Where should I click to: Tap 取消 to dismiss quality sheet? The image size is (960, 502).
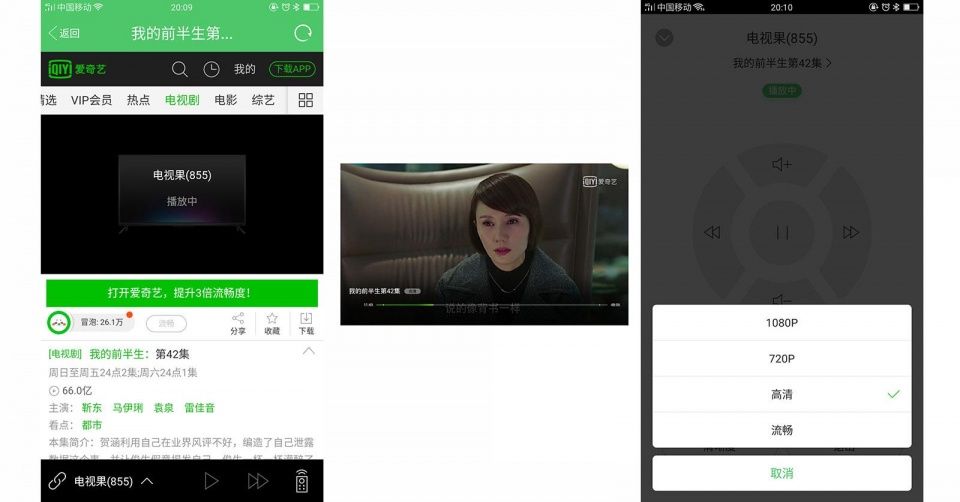coord(782,473)
